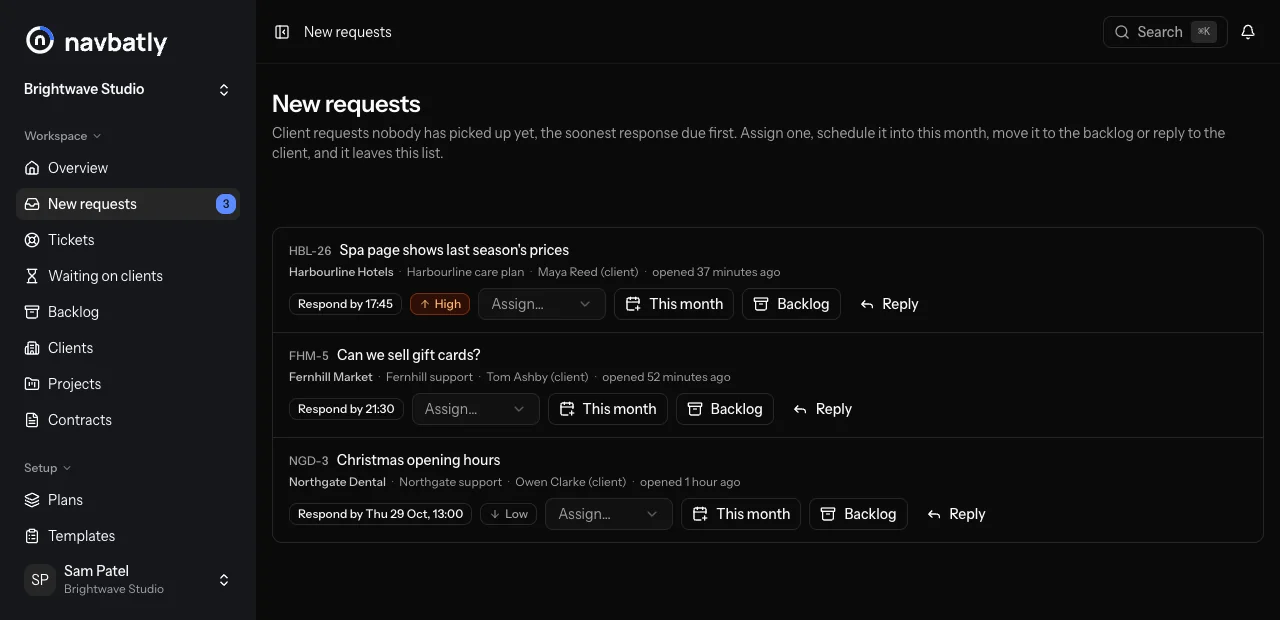
Task: Click New requests breadcrumb in top bar
Action: [348, 32]
